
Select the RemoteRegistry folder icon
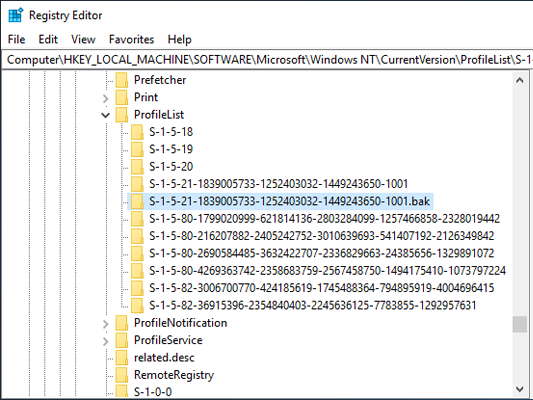coord(122,375)
